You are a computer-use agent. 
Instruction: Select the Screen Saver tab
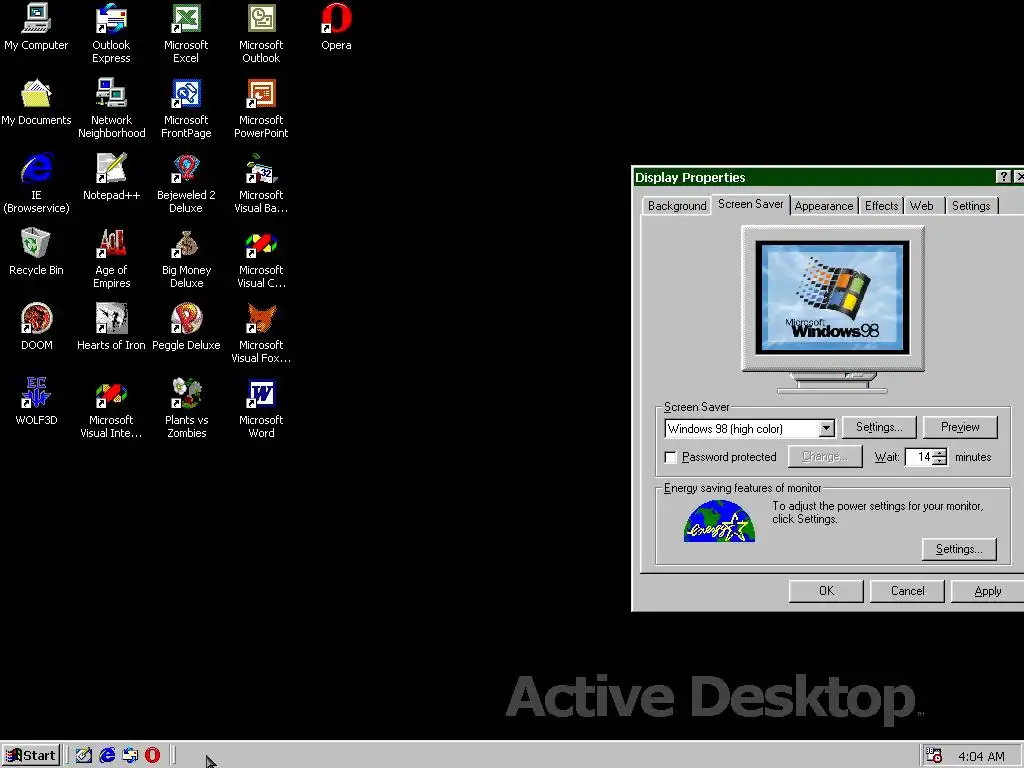pos(750,204)
